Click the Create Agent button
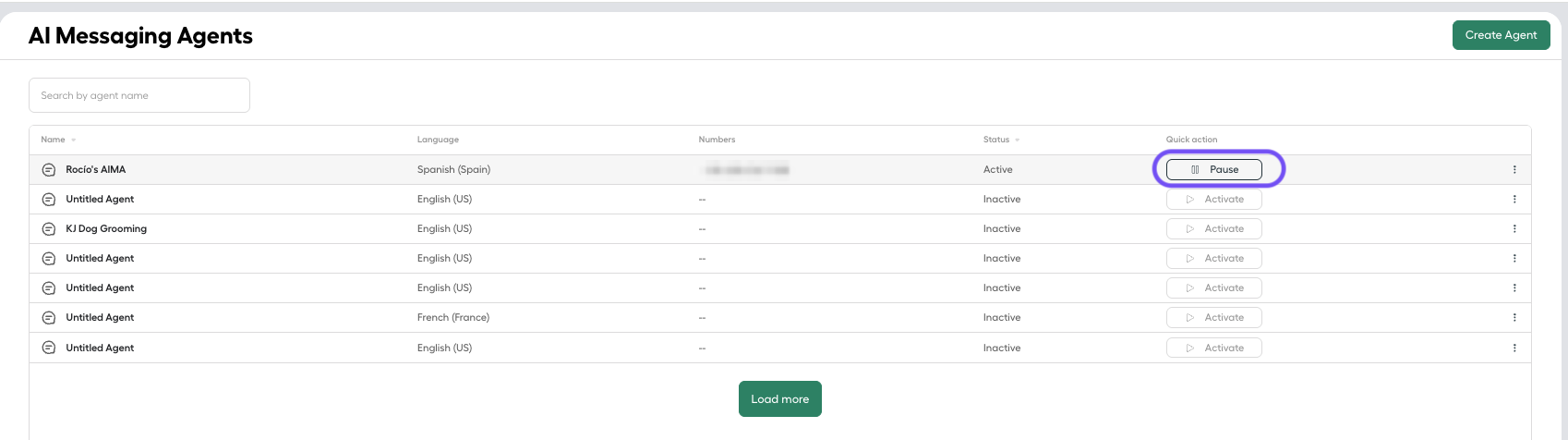 point(1501,35)
